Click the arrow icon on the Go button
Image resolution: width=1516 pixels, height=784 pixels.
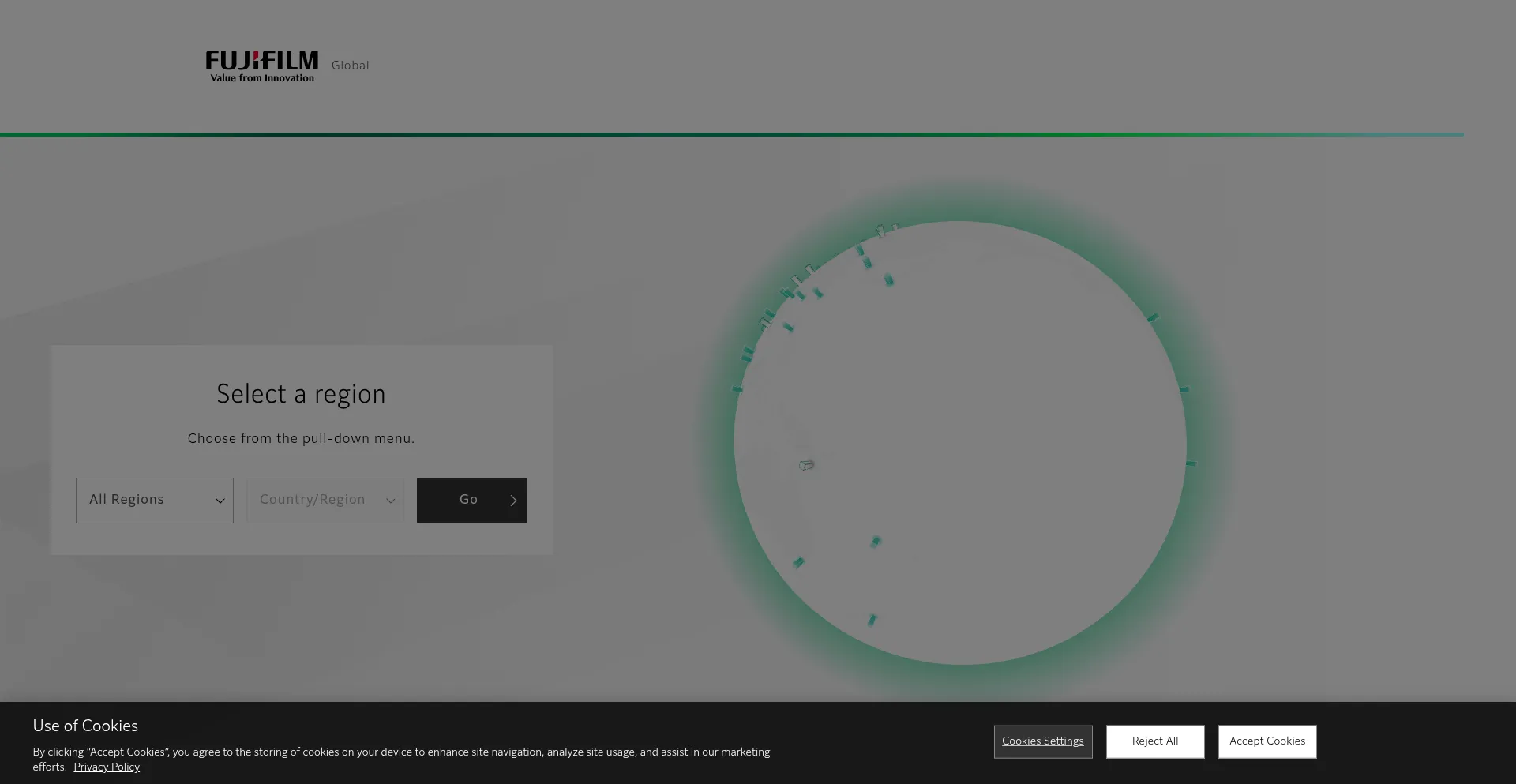(x=513, y=501)
